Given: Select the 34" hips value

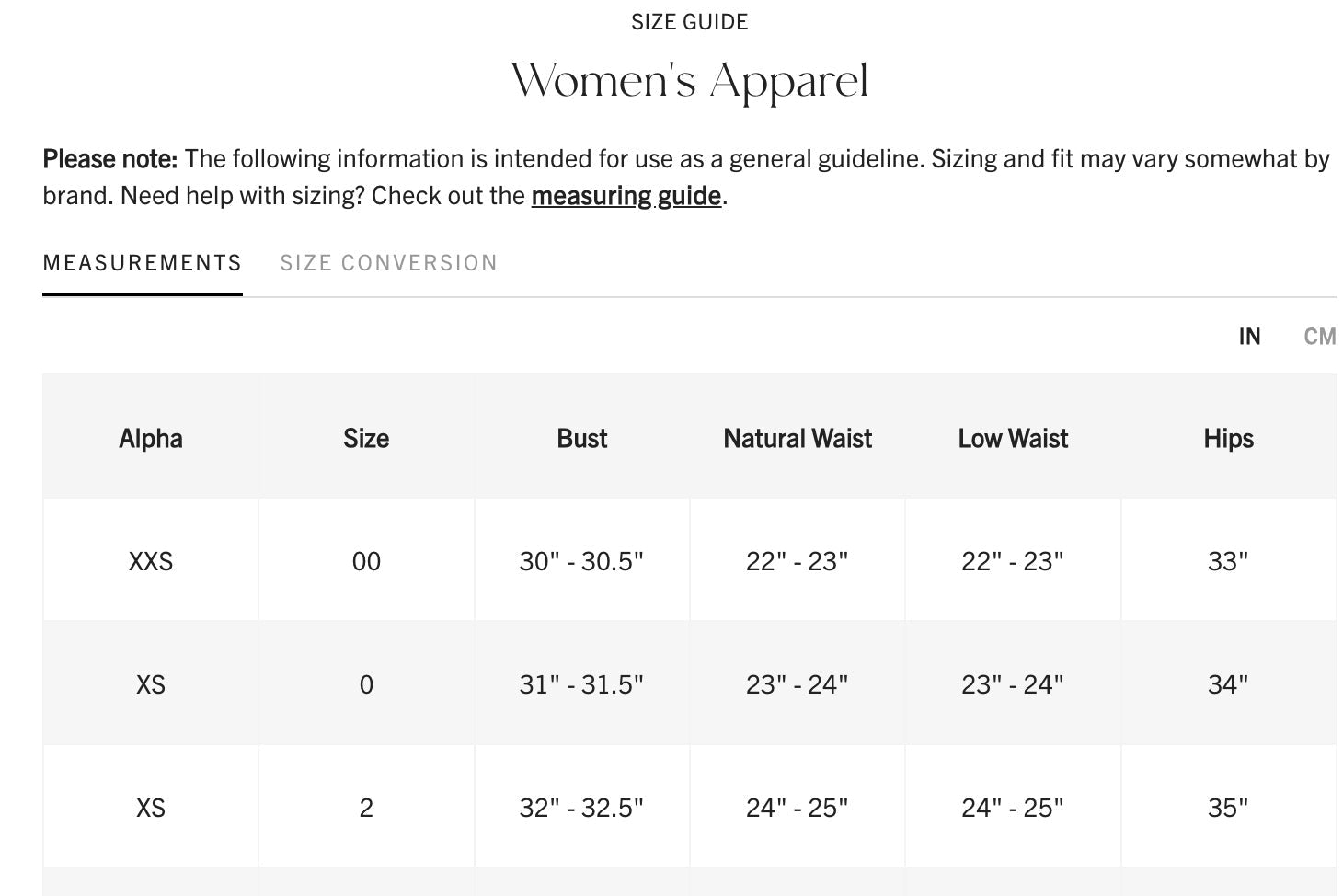Looking at the screenshot, I should pyautogui.click(x=1228, y=684).
